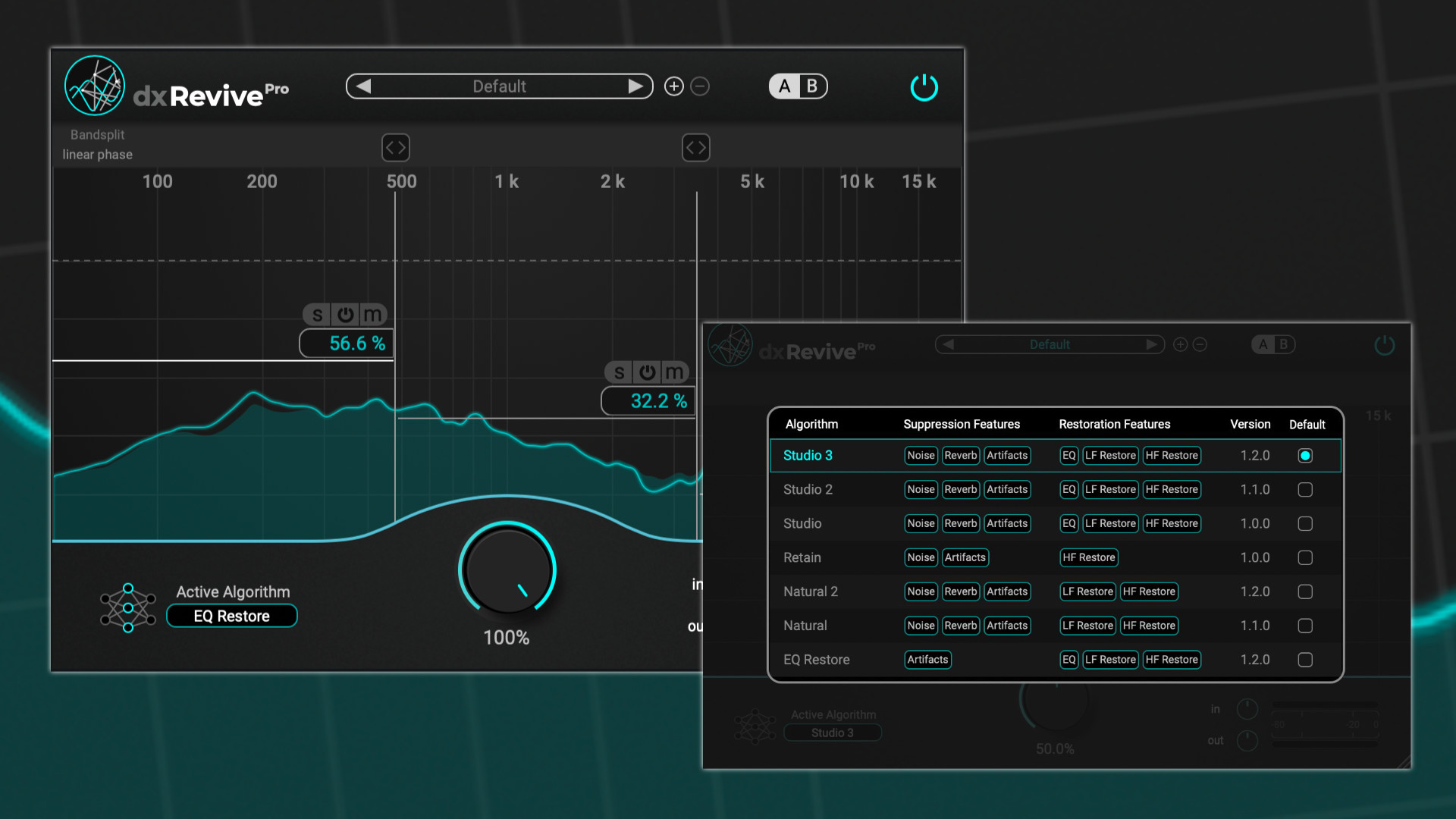This screenshot has height=819, width=1456.
Task: Select the Retain algorithm row
Action: 802,557
